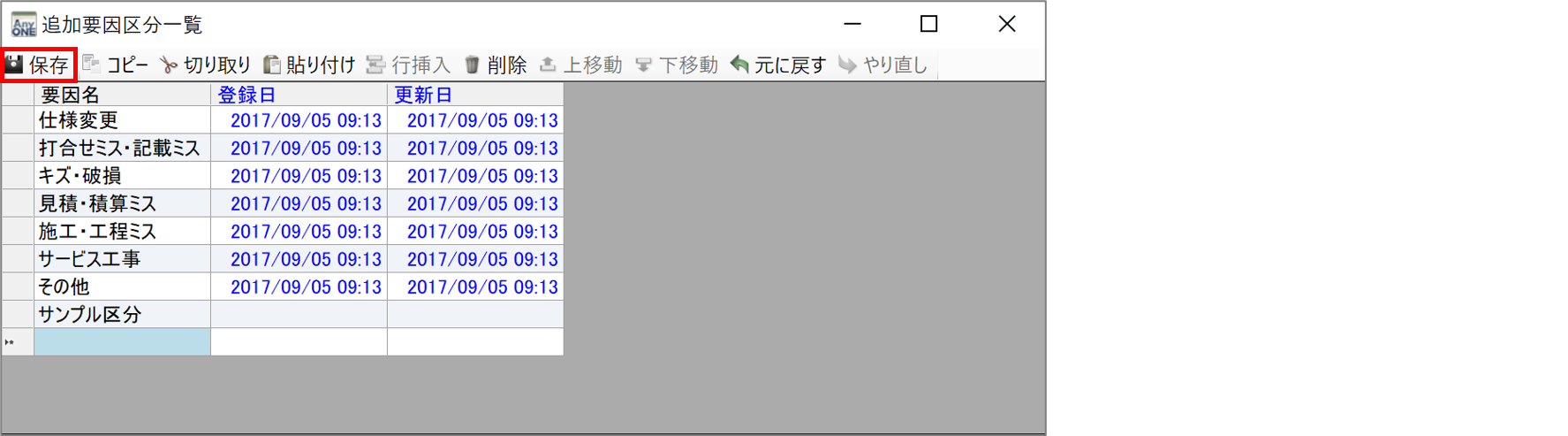Viewport: 1568px width, 436px height.
Task: Select the 切り取り scissors icon
Action: (169, 65)
